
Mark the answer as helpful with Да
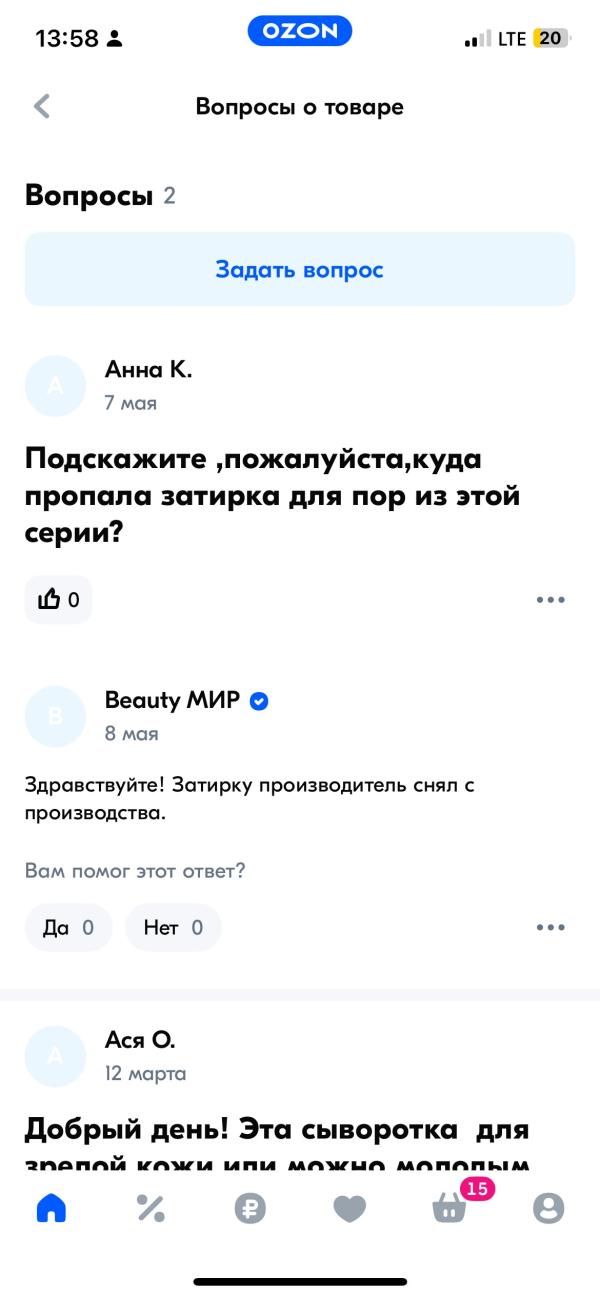pyautogui.click(x=68, y=928)
